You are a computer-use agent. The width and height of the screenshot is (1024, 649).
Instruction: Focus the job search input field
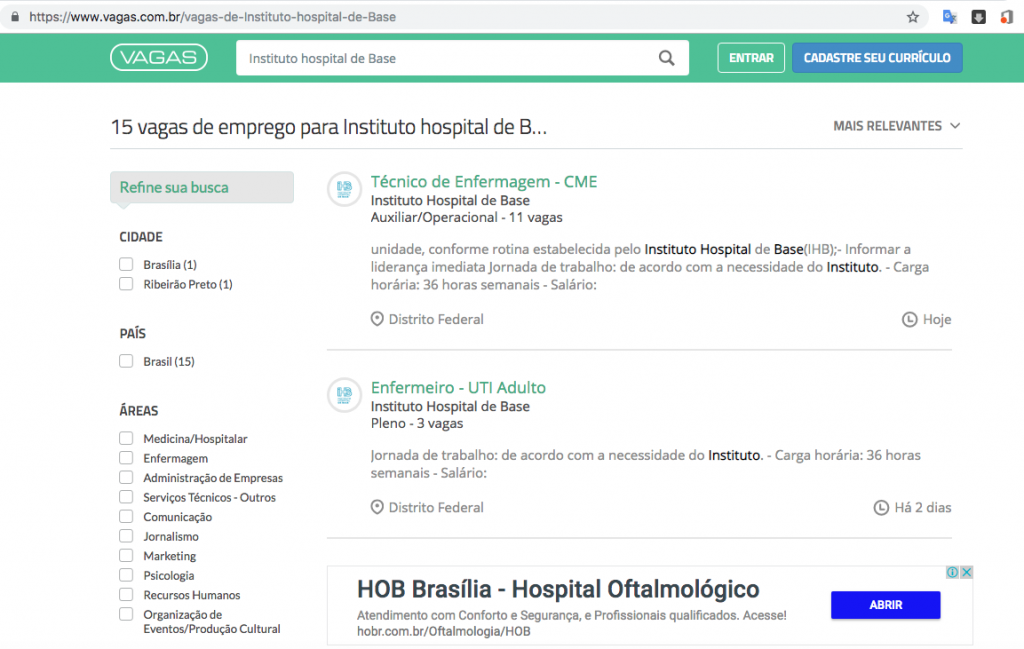tap(445, 58)
